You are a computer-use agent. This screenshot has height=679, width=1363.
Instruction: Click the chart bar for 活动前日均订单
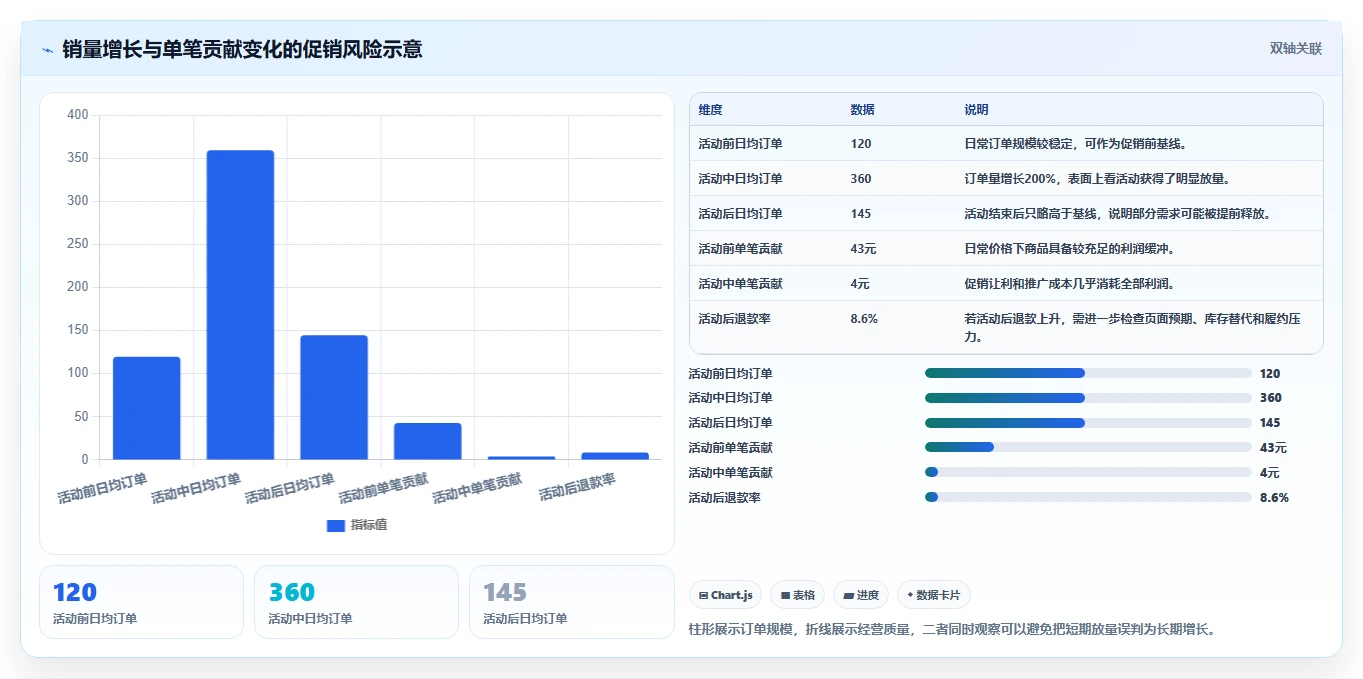[x=147, y=408]
